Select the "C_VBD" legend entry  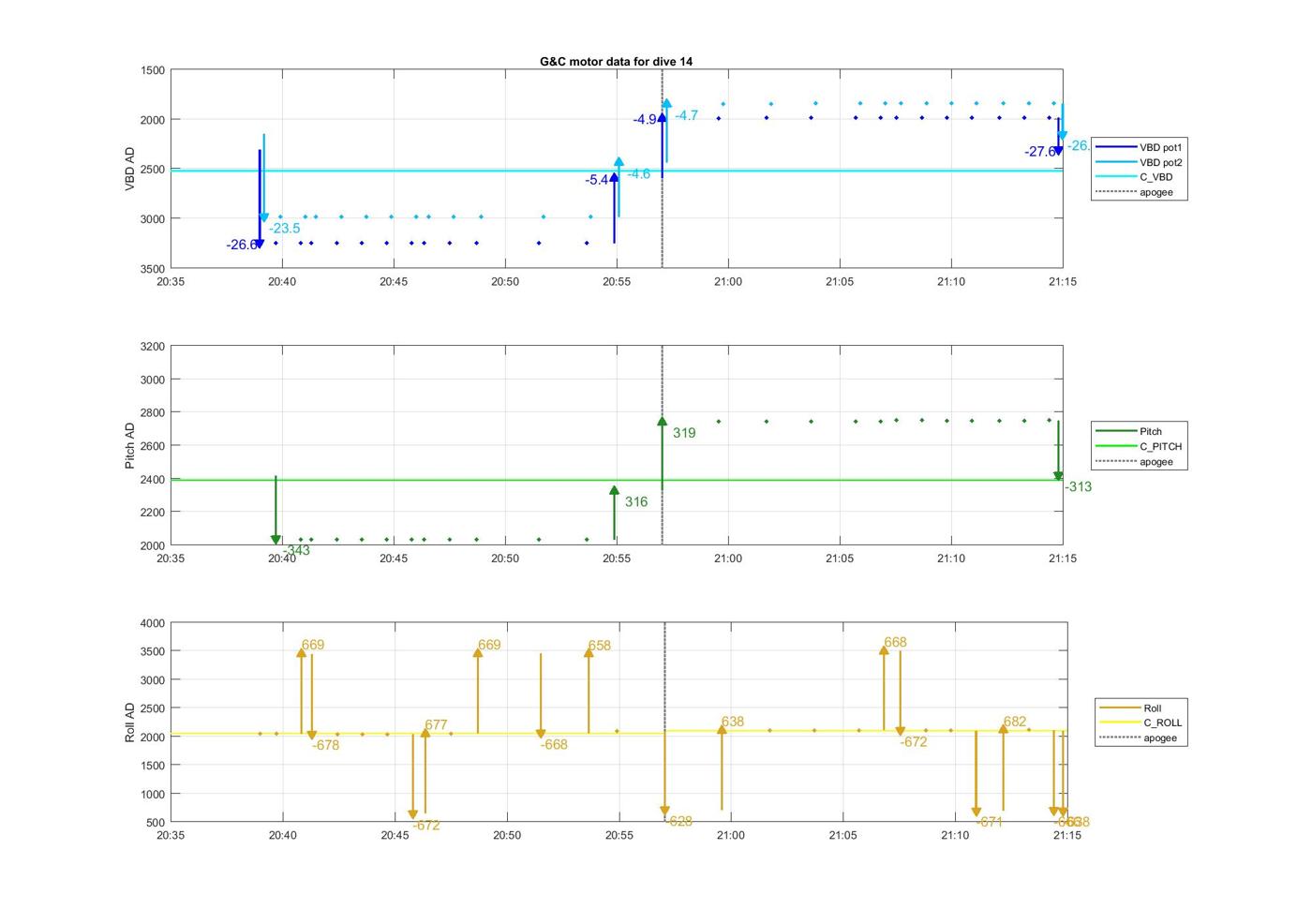tap(1139, 177)
